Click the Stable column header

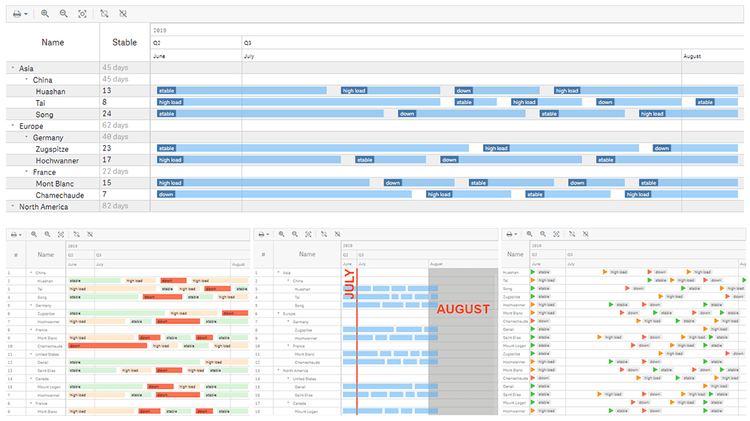[x=125, y=43]
